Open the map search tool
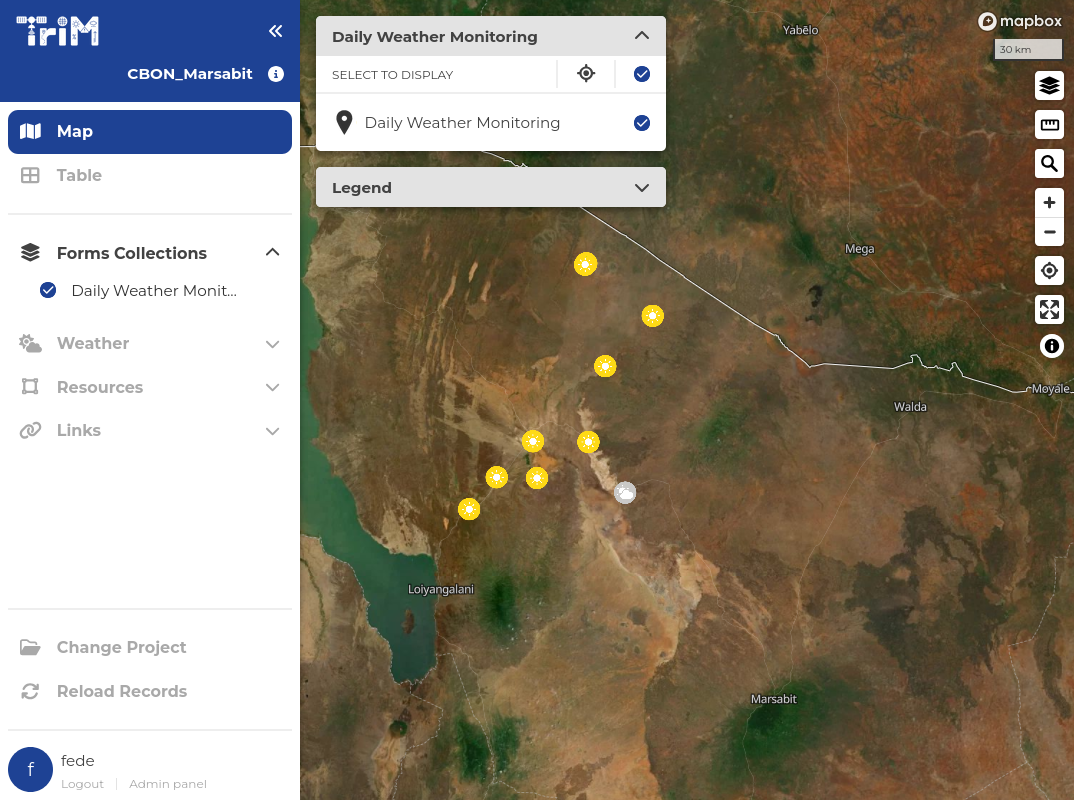The width and height of the screenshot is (1074, 800). pyautogui.click(x=1049, y=164)
